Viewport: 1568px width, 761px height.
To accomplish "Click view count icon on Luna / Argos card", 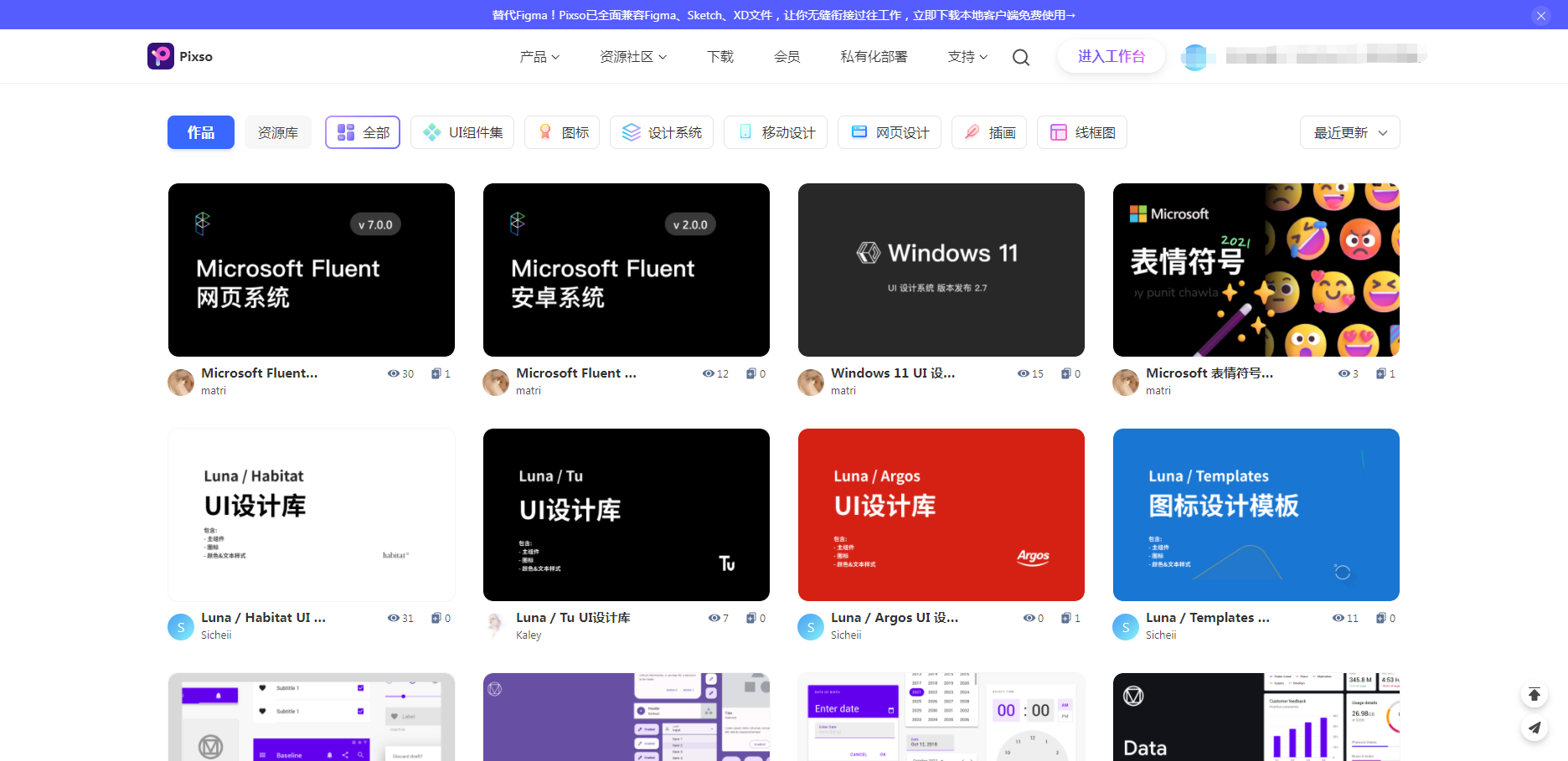I will pos(1029,618).
